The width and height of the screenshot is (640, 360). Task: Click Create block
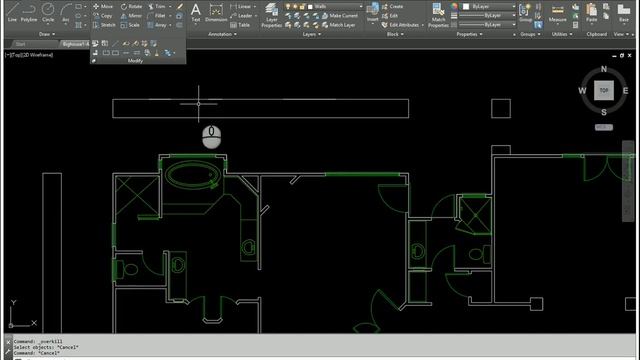393,7
